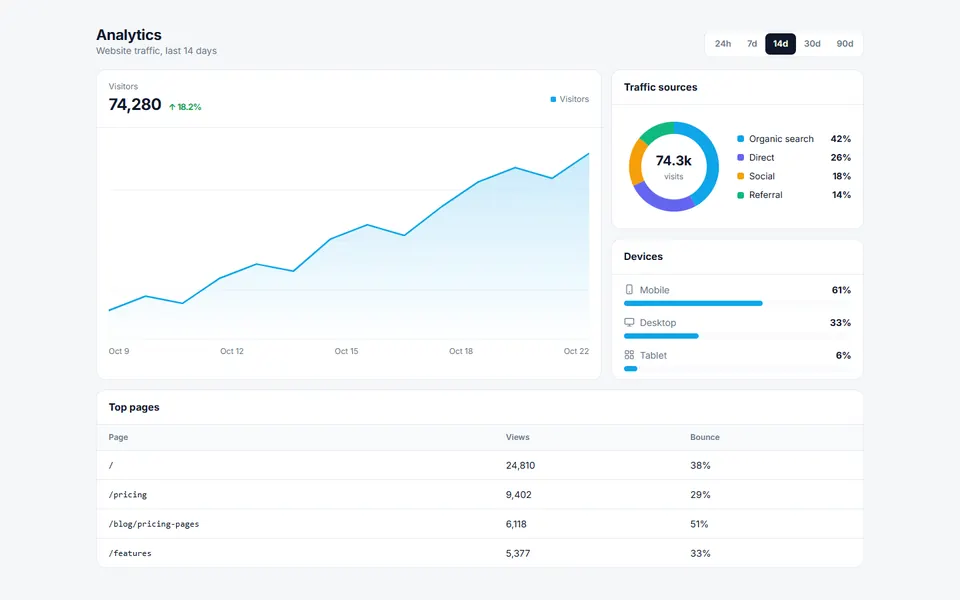960x600 pixels.
Task: Open the /pricing page row
Action: 480,495
